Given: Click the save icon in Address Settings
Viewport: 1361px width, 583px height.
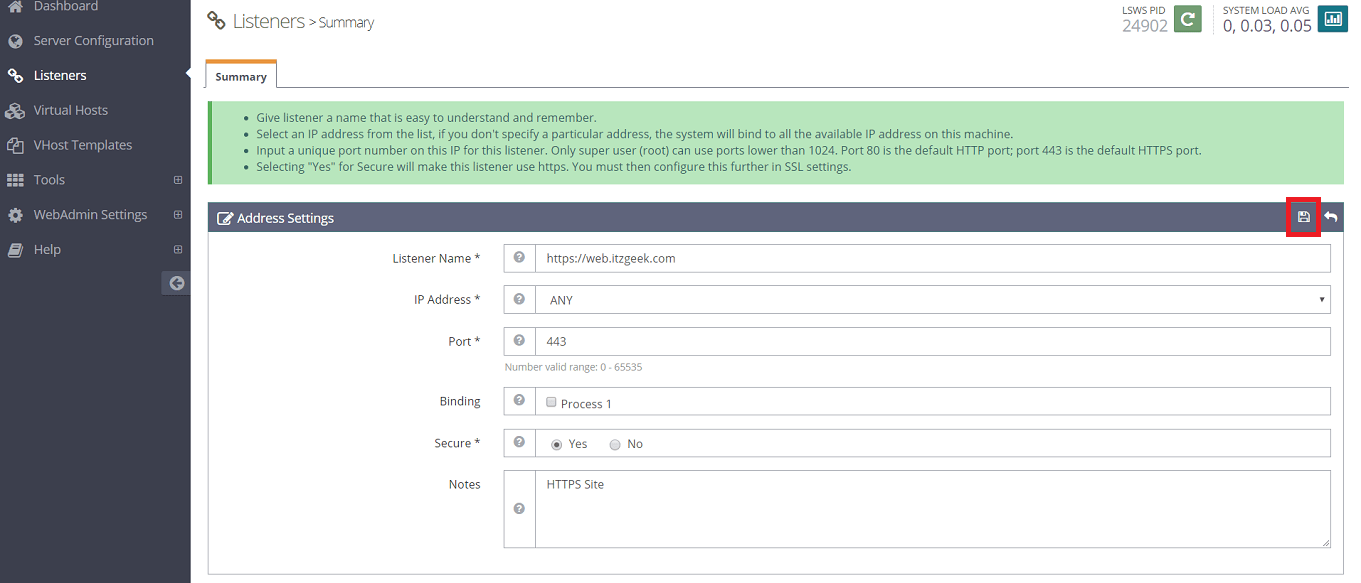Looking at the screenshot, I should (1303, 217).
